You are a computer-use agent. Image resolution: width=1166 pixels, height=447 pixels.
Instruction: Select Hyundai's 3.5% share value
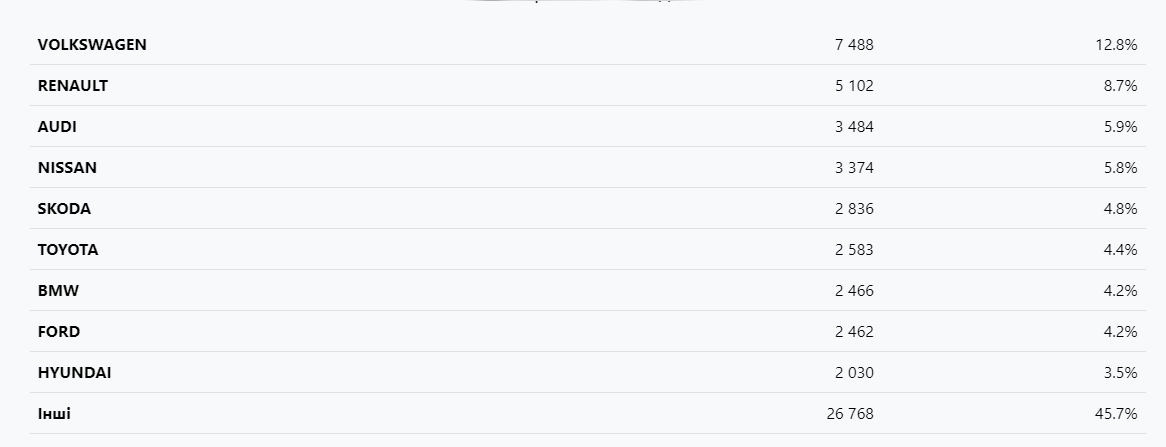(1120, 373)
